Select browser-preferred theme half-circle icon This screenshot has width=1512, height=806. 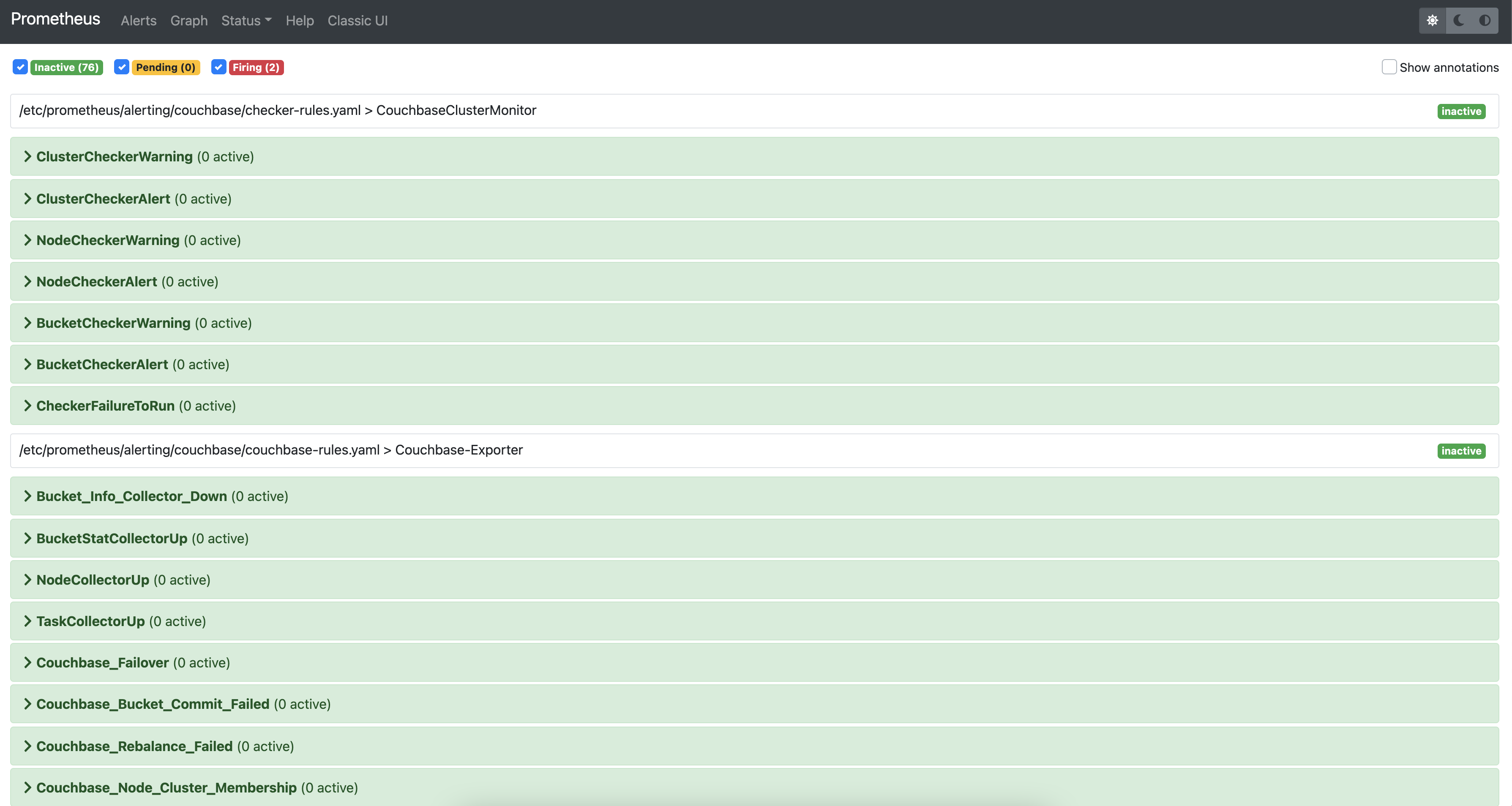point(1485,21)
